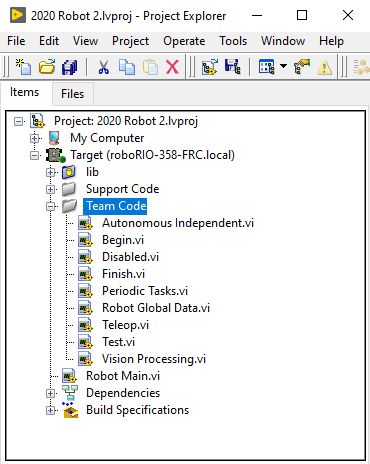
Task: Click the Find Items toolbar icon at far right
Action: tap(361, 67)
